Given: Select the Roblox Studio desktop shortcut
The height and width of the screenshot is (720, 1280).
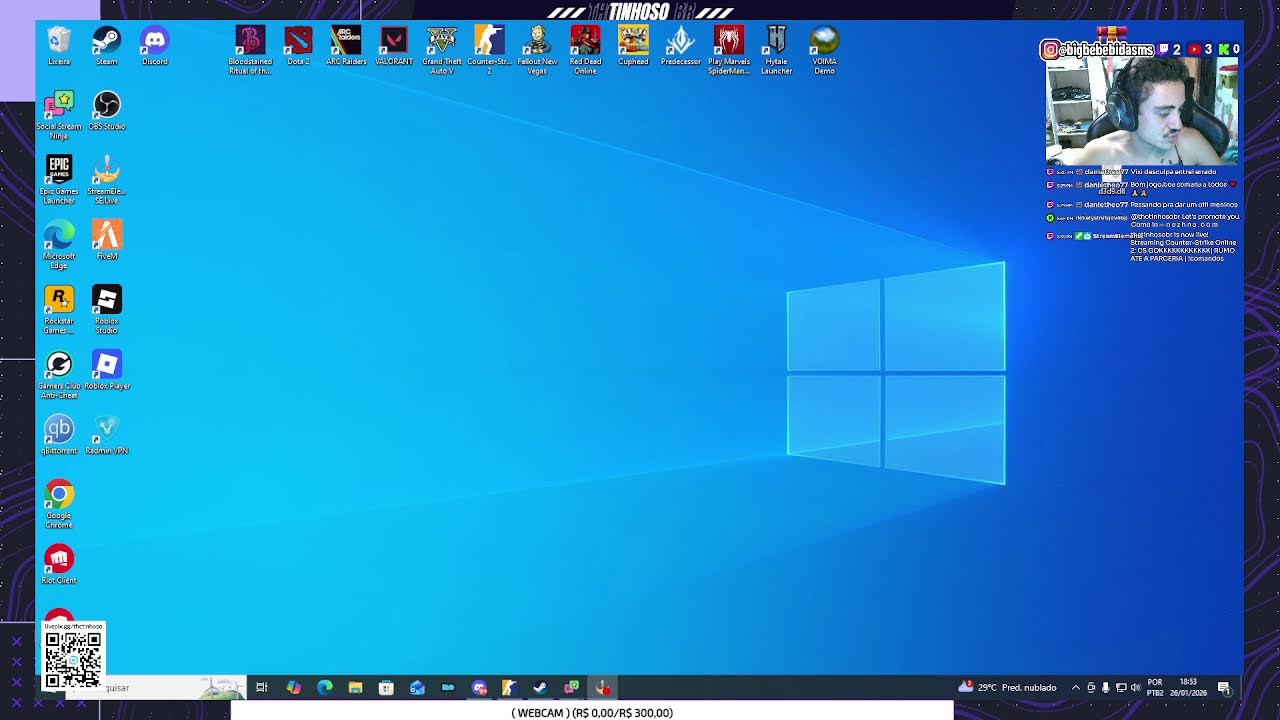Looking at the screenshot, I should click(x=107, y=310).
